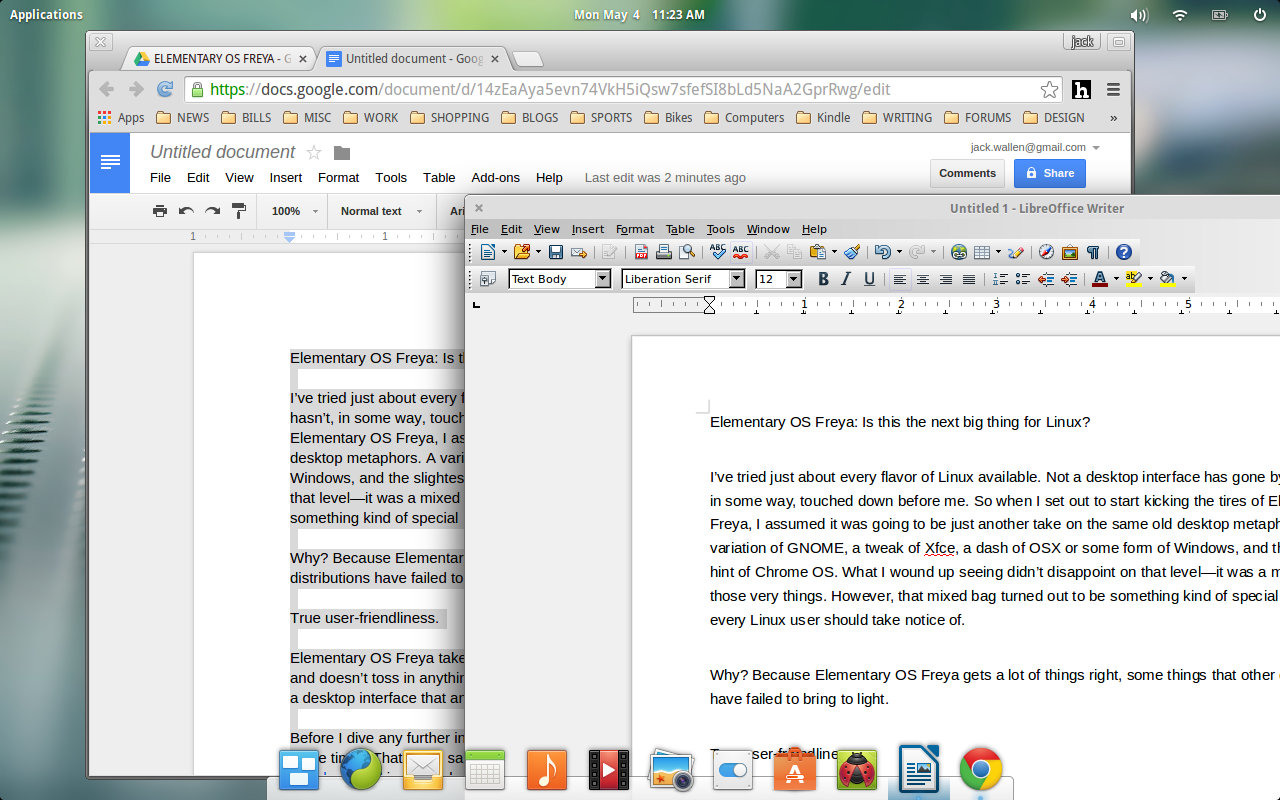This screenshot has width=1280, height=800.
Task: Switch to the ELEMENTARY OS FREYA Chrome tab
Action: tap(220, 59)
